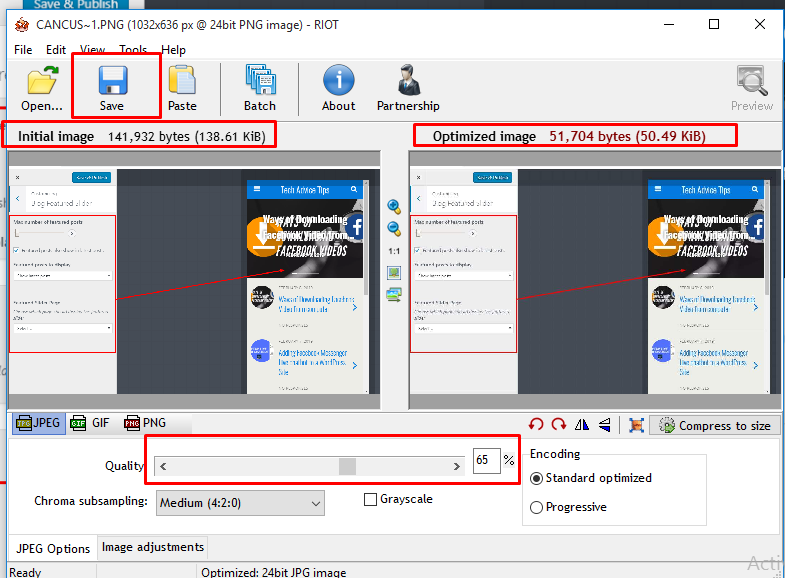Open Partnership page
This screenshot has width=785, height=578.
click(408, 89)
